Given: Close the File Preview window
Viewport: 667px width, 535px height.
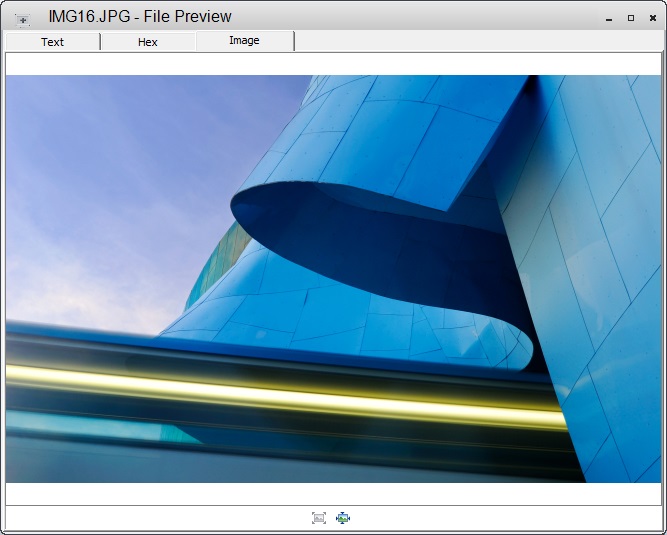Looking at the screenshot, I should [x=653, y=18].
